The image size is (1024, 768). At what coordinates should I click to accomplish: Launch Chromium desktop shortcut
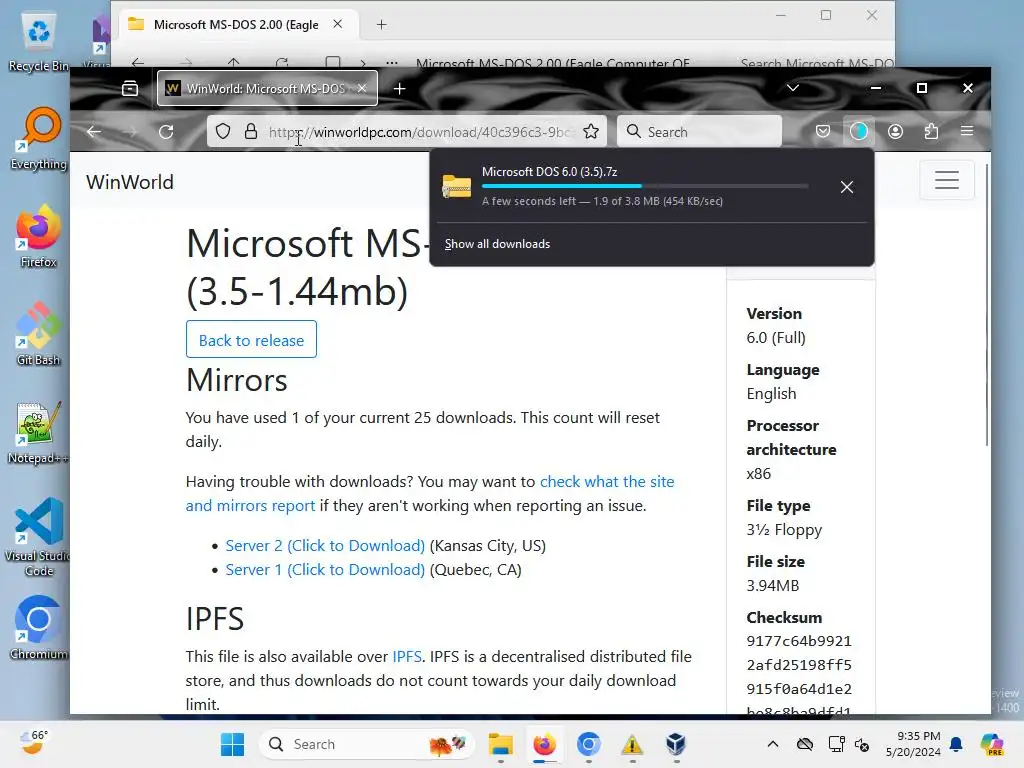[x=39, y=628]
